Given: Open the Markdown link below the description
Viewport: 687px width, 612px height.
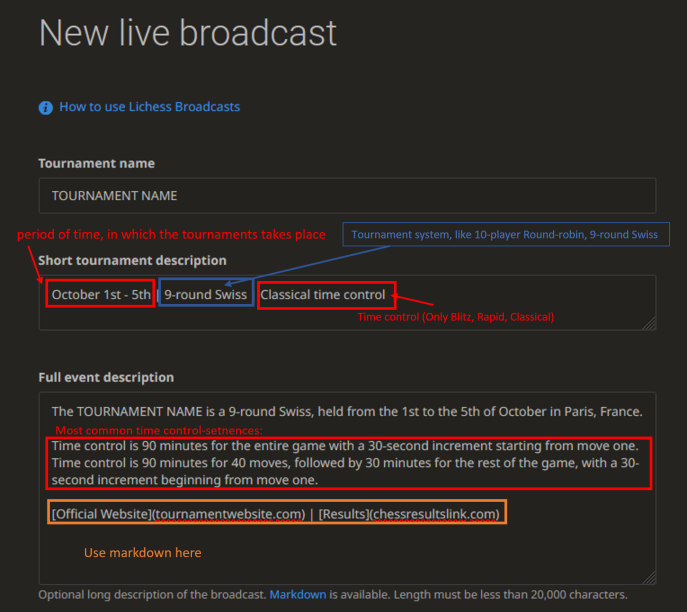Looking at the screenshot, I should click(x=295, y=594).
